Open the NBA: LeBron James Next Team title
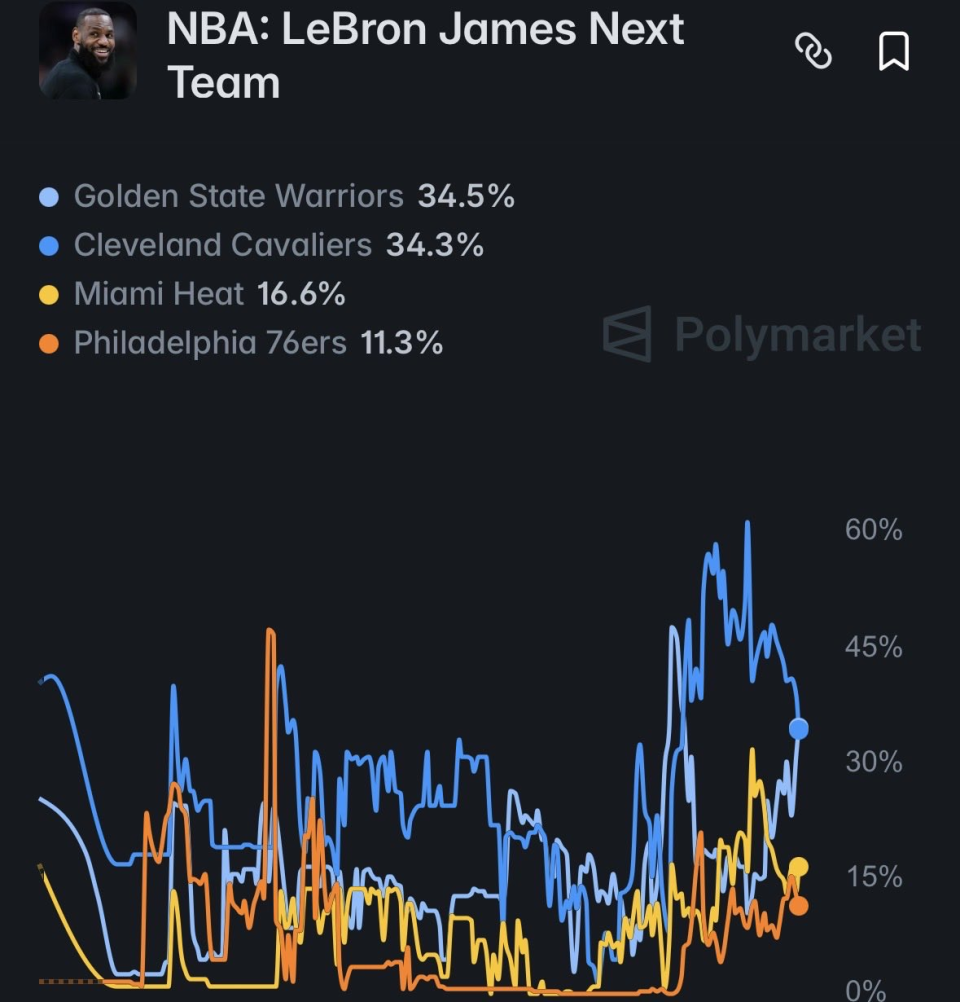960x1002 pixels. (426, 56)
